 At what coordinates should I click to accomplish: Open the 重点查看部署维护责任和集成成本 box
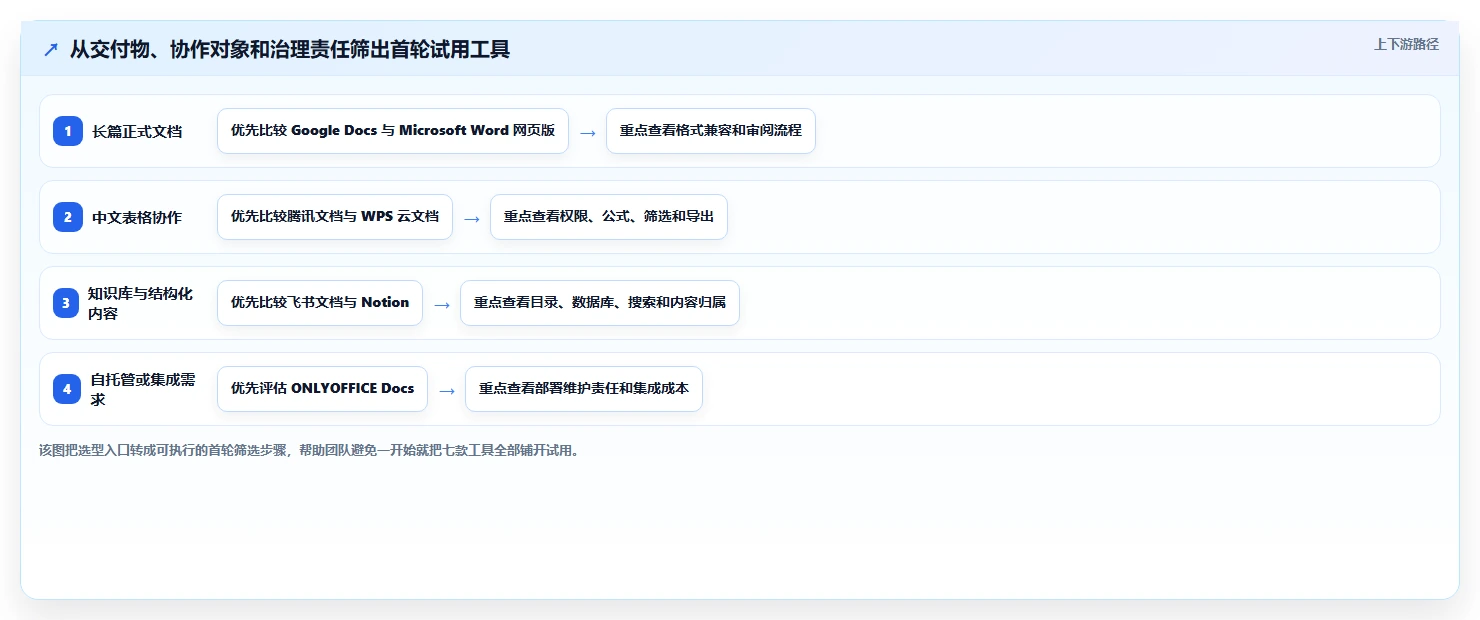point(584,389)
